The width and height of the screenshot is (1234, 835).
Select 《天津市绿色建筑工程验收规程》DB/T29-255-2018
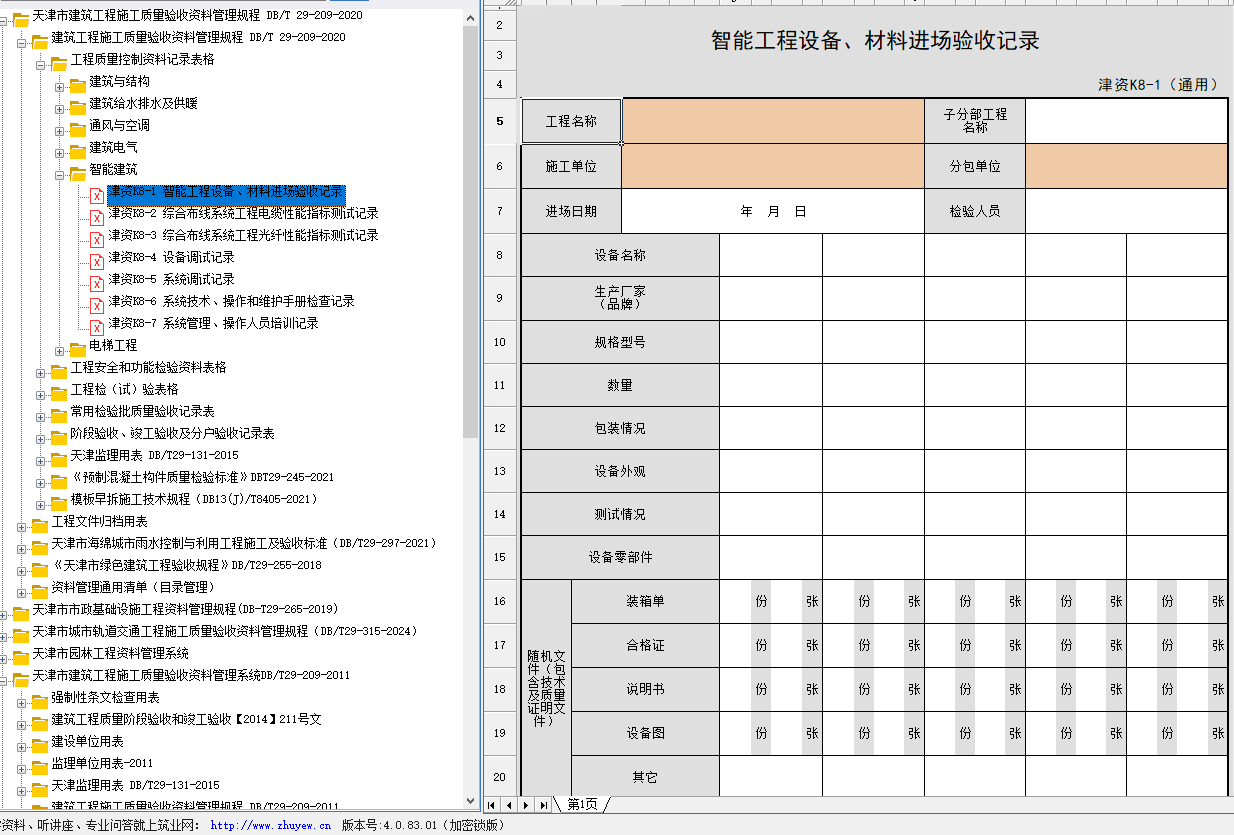187,565
